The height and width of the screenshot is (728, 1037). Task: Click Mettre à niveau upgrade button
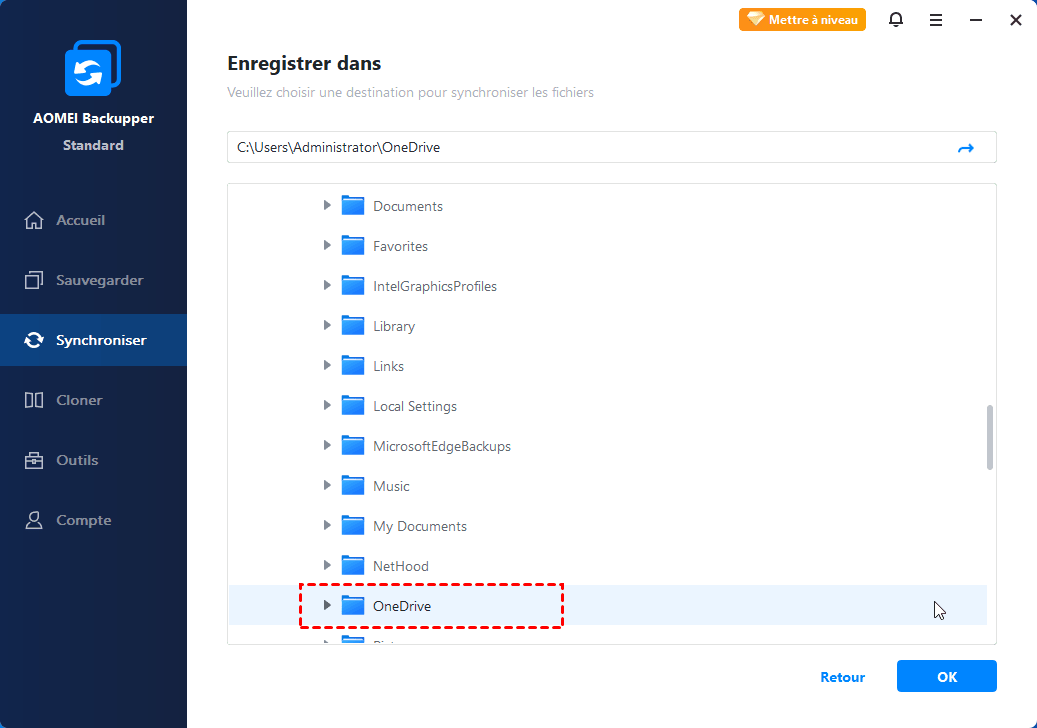pyautogui.click(x=802, y=20)
